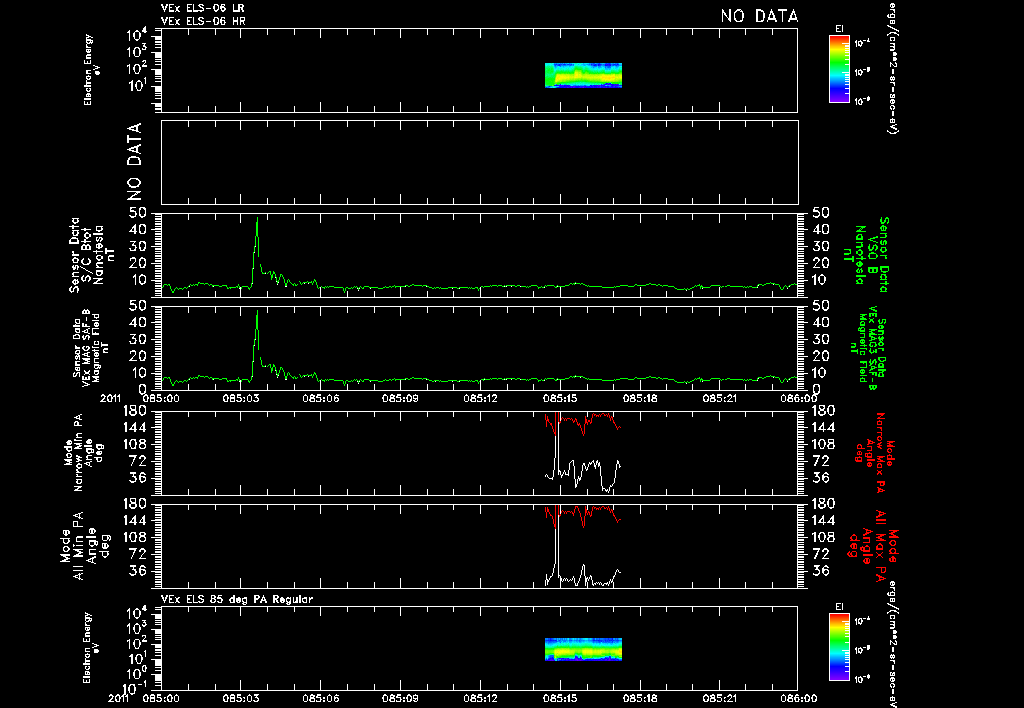Click the green "VSO B Nanotesla" axis label
The height and width of the screenshot is (708, 1024).
pyautogui.click(x=867, y=255)
